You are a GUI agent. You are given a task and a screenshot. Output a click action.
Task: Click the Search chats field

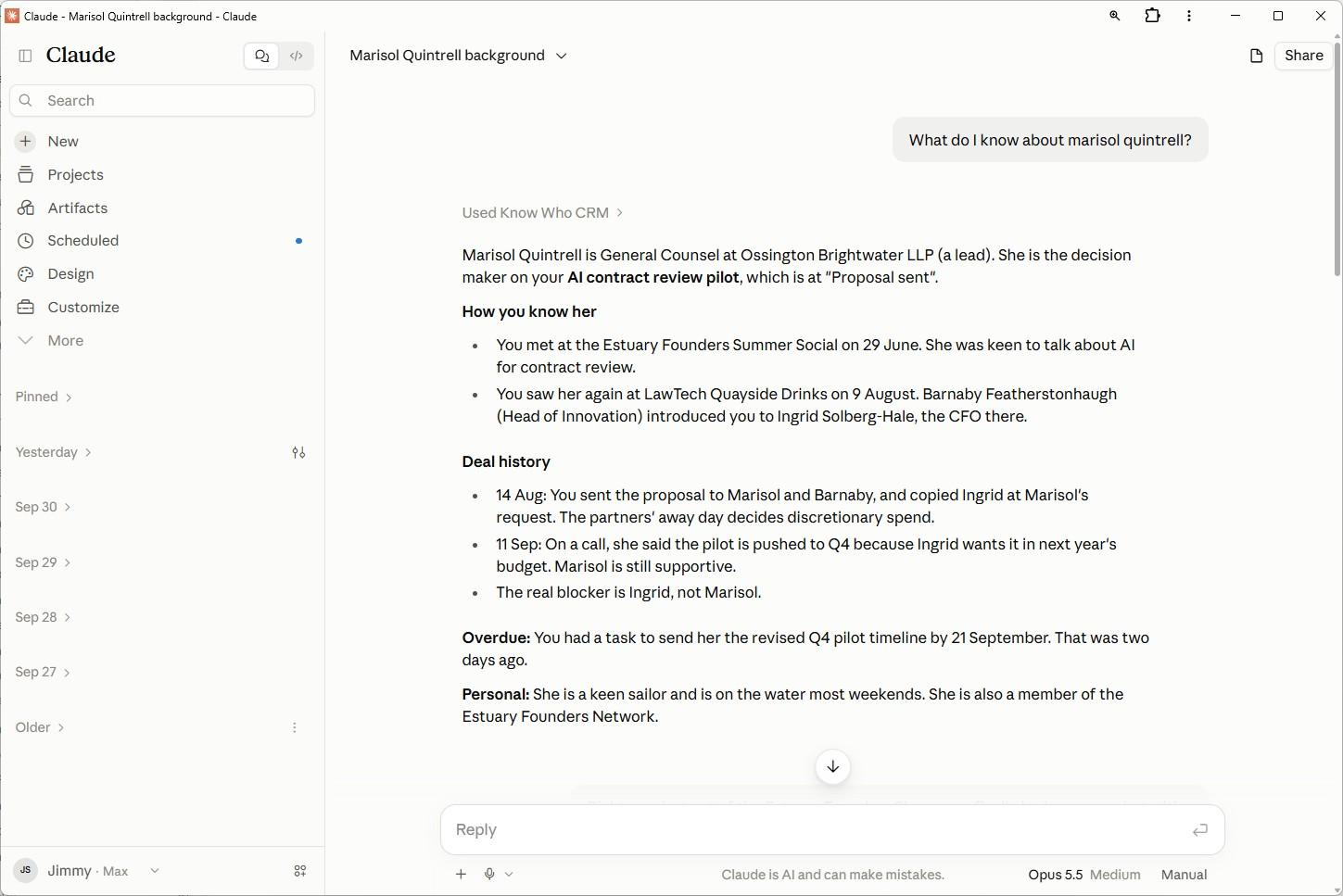pos(162,101)
